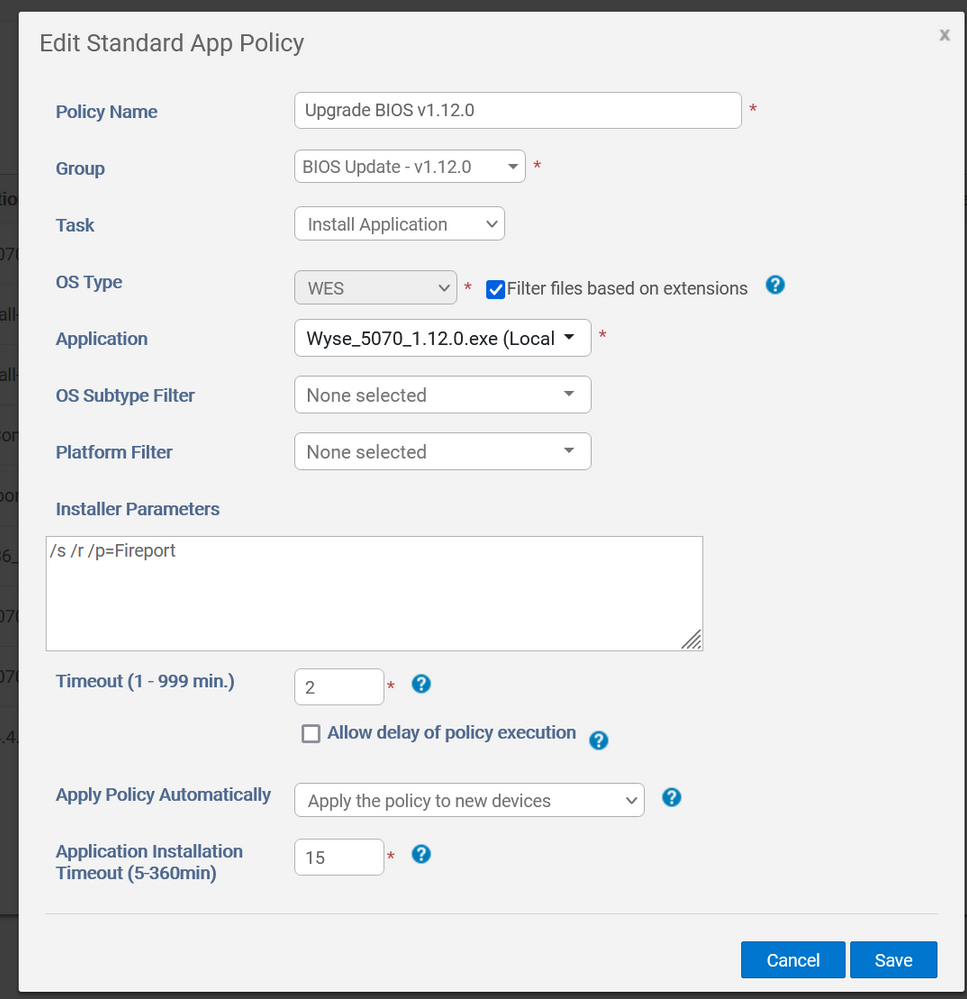Close the Edit Standard App Policy dialog
967x999 pixels.
point(945,35)
